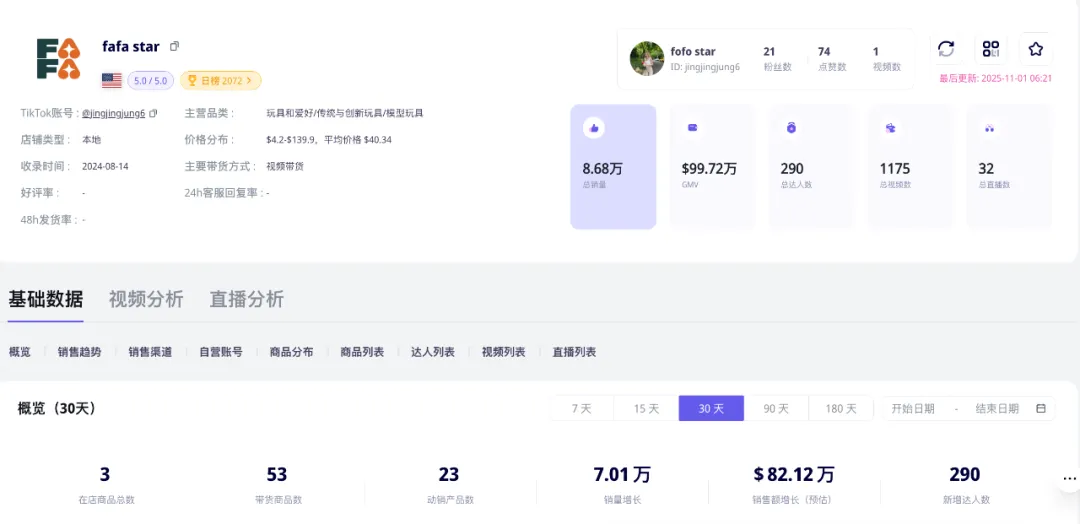Select the 总直播数 32 card

[x=1010, y=167]
